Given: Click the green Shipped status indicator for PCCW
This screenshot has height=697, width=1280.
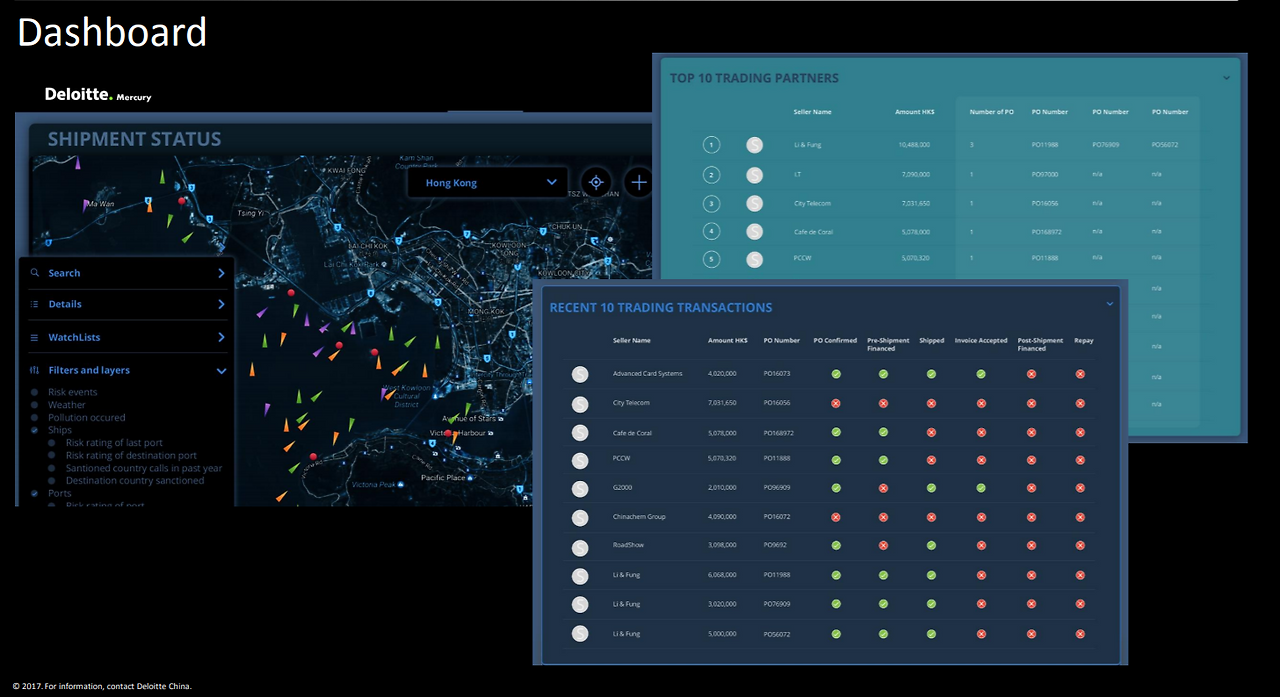Looking at the screenshot, I should (931, 458).
